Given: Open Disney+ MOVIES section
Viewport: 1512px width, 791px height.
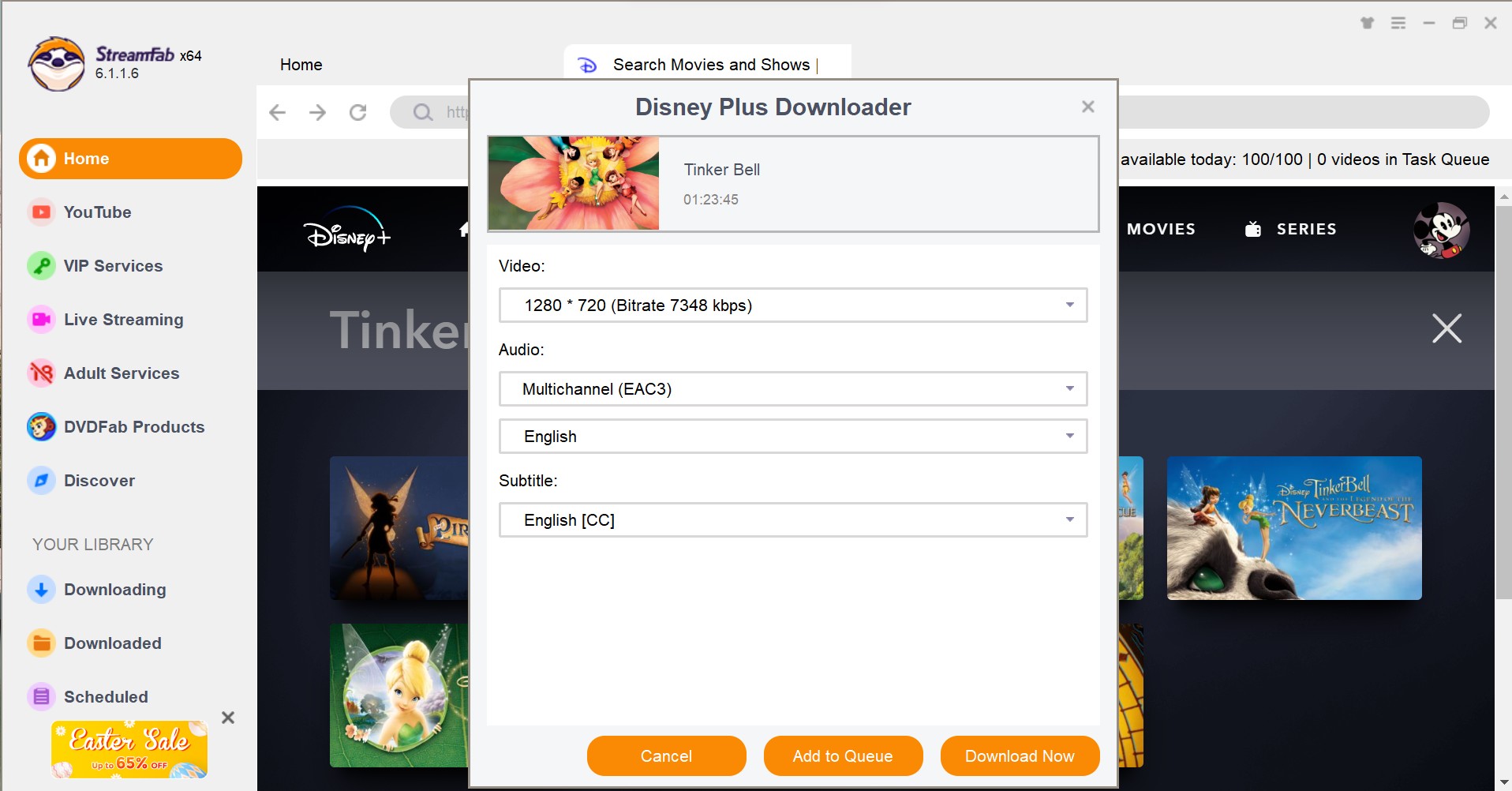Looking at the screenshot, I should [1161, 229].
